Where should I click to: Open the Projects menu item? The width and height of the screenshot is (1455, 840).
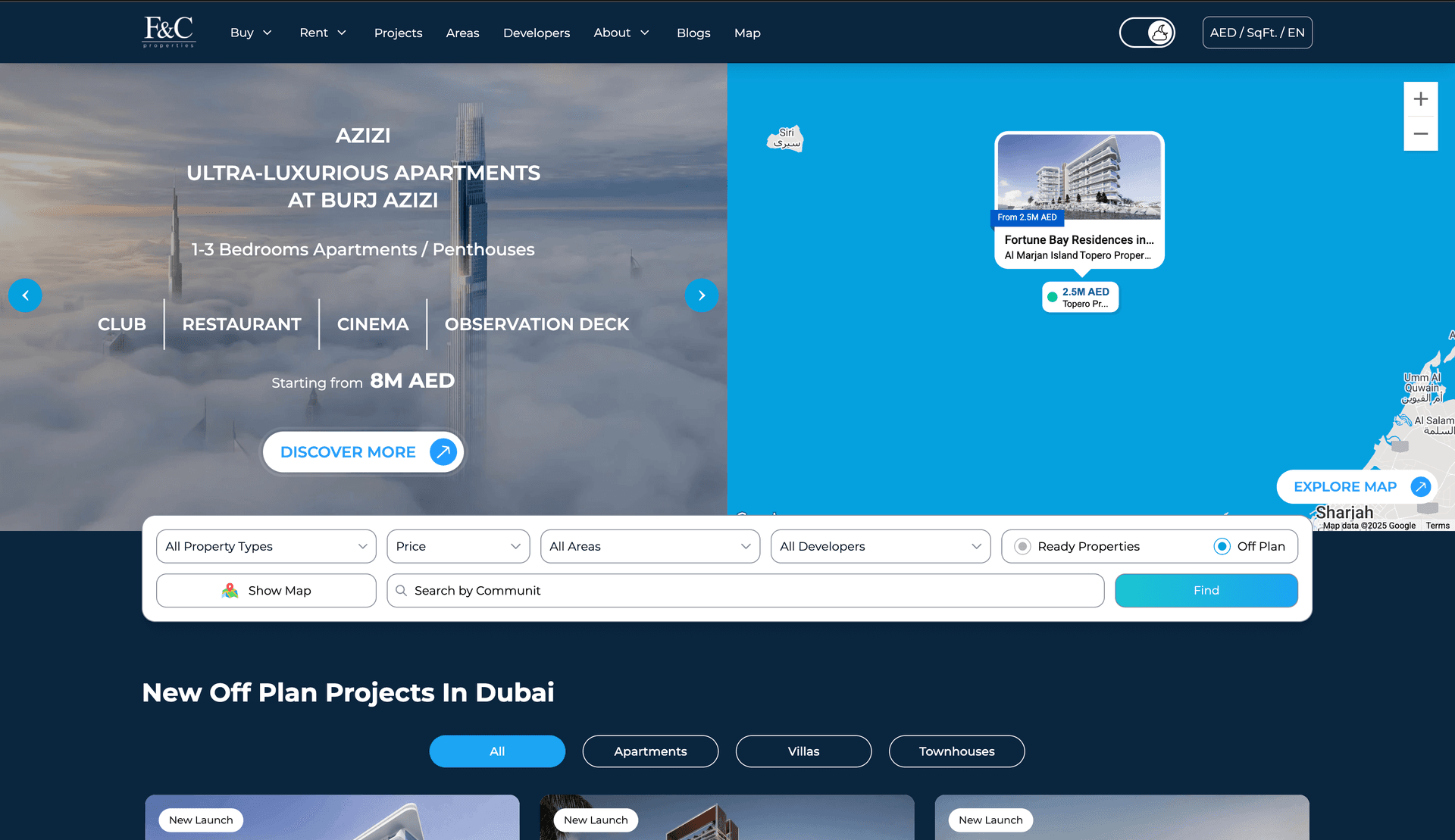pos(398,33)
